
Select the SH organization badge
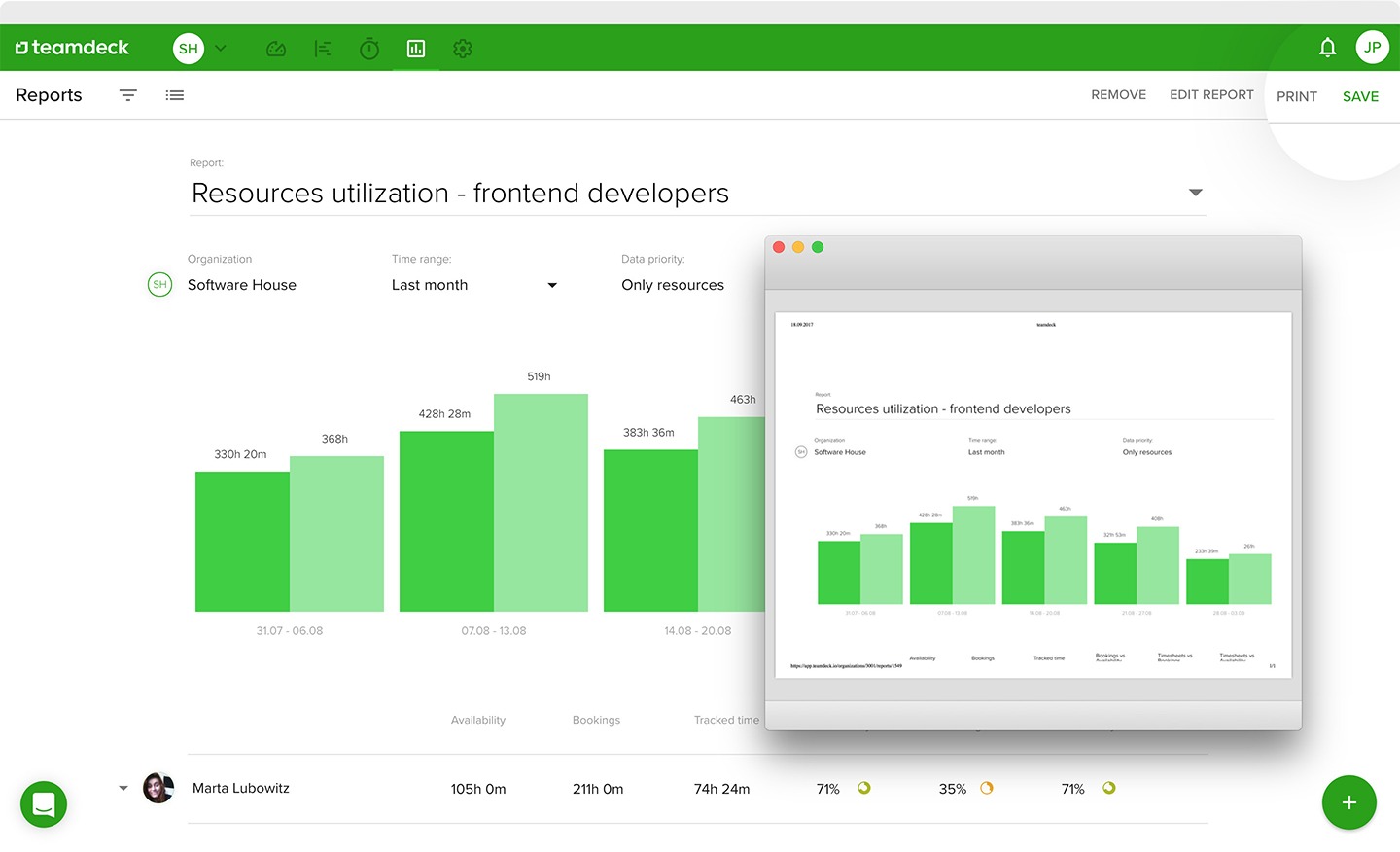(158, 284)
